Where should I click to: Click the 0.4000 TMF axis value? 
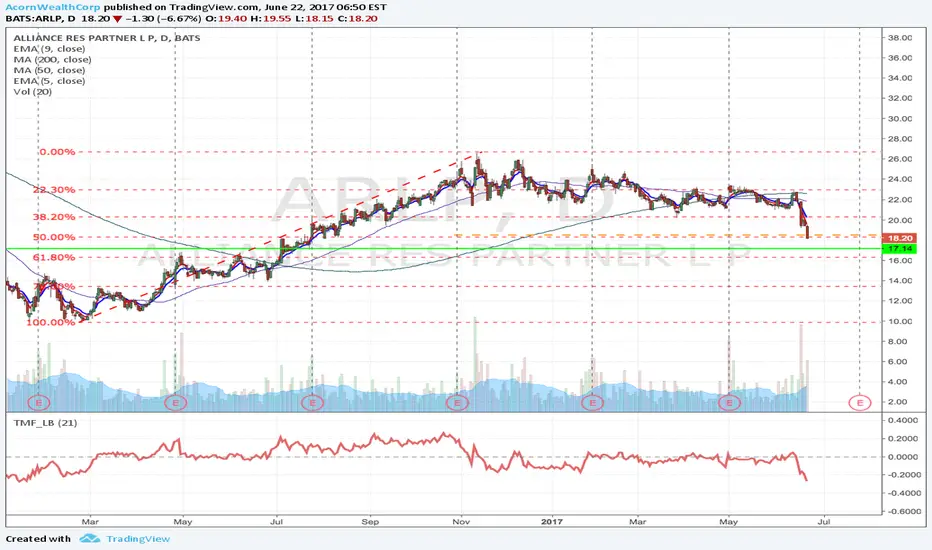[902, 420]
